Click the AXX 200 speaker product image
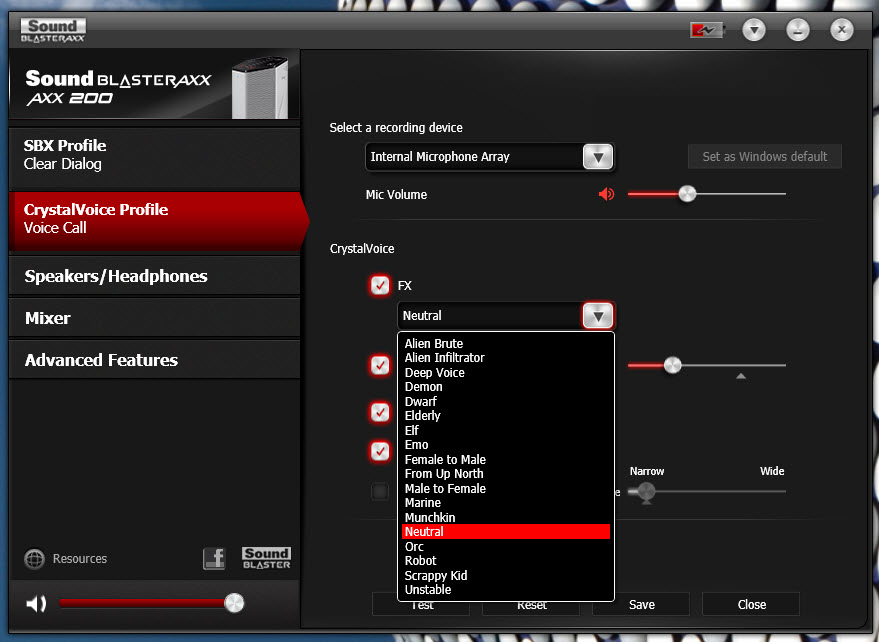This screenshot has height=642, width=879. pos(260,87)
